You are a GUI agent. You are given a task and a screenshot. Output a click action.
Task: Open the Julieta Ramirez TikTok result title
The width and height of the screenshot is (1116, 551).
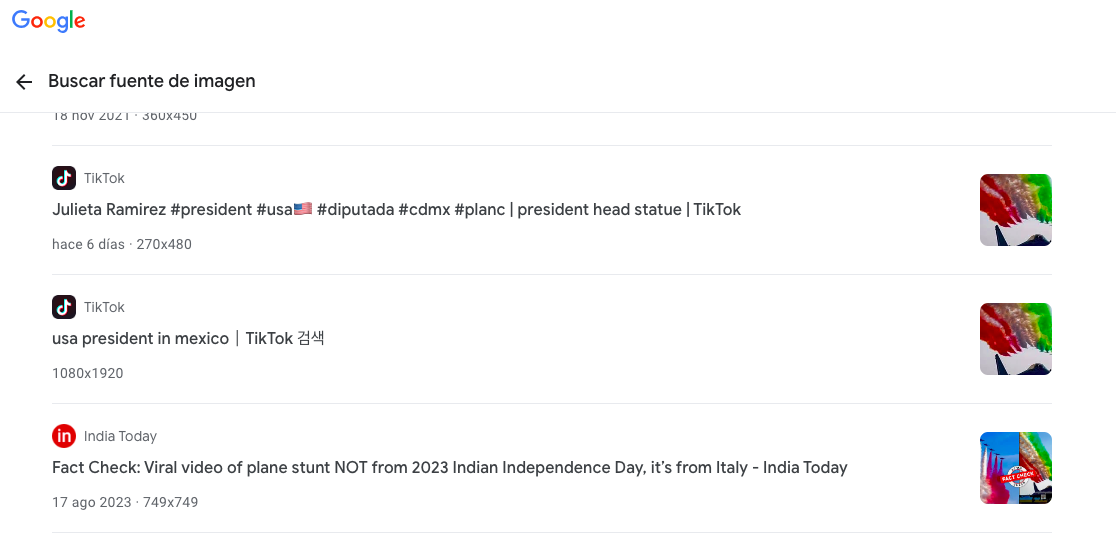pyautogui.click(x=396, y=210)
